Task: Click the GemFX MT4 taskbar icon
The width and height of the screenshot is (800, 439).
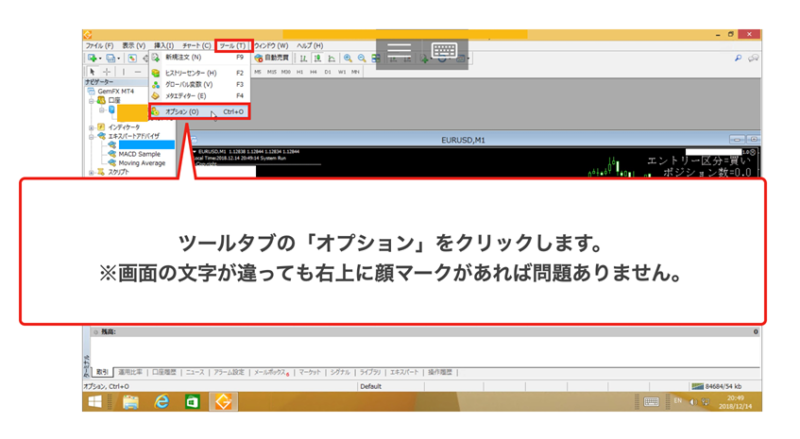Action: [223, 402]
